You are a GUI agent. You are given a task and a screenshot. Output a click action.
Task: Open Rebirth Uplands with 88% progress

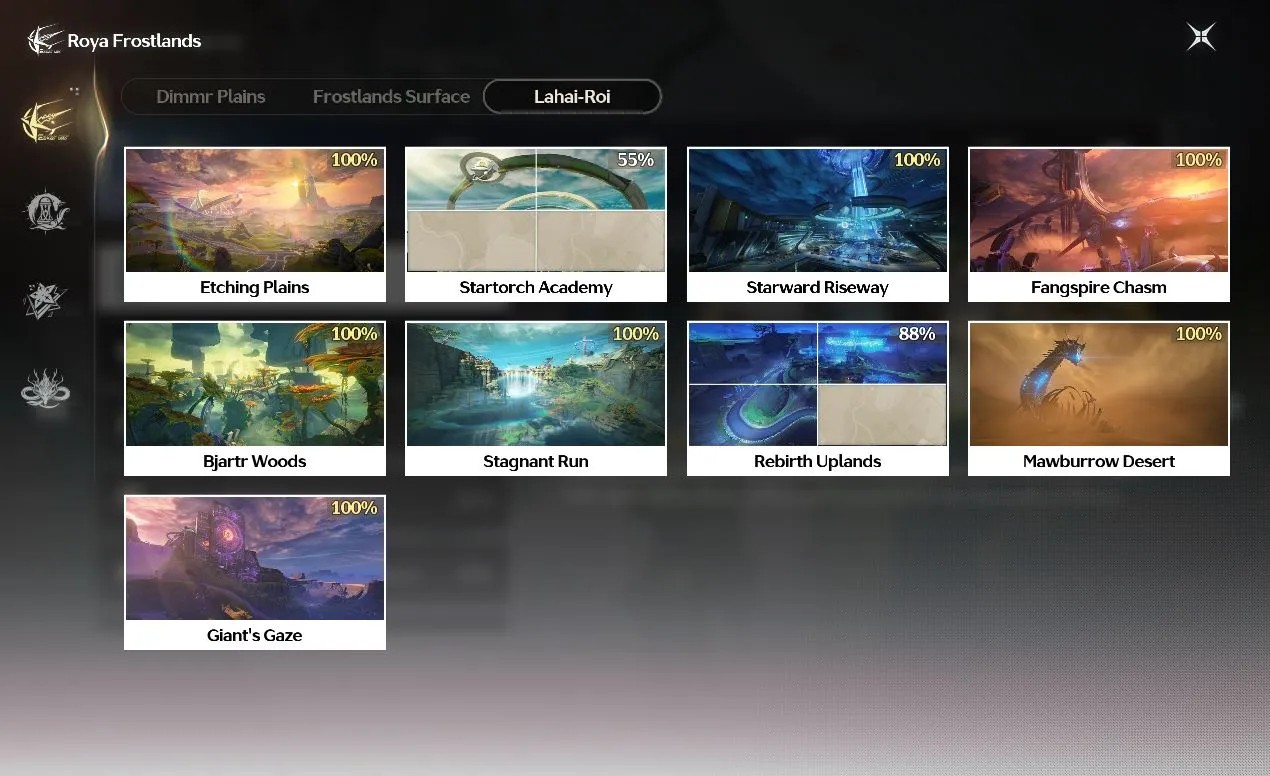[818, 399]
